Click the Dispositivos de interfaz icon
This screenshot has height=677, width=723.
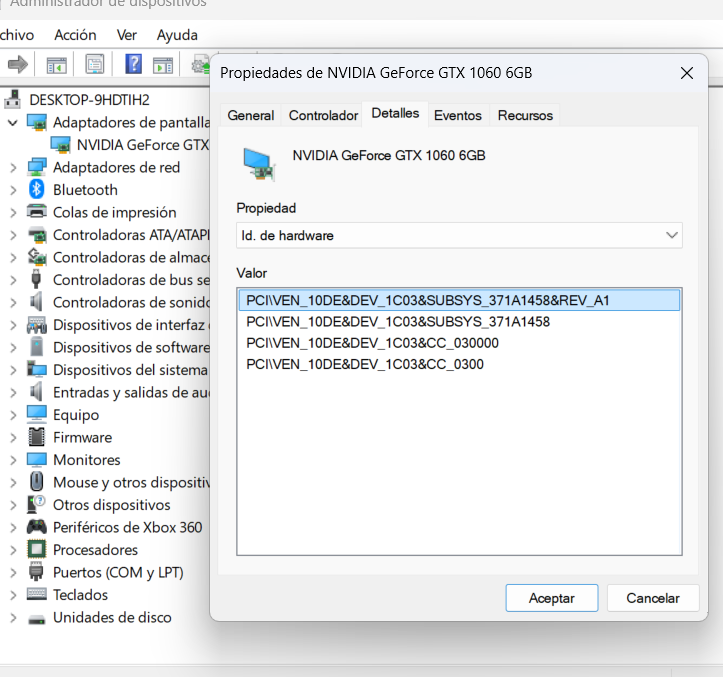click(37, 325)
